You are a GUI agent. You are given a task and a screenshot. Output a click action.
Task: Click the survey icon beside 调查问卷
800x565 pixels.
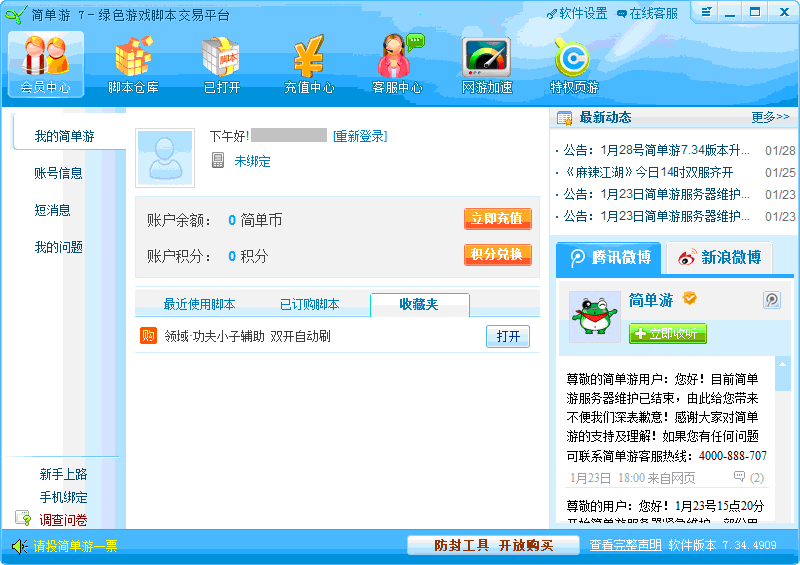pyautogui.click(x=23, y=518)
